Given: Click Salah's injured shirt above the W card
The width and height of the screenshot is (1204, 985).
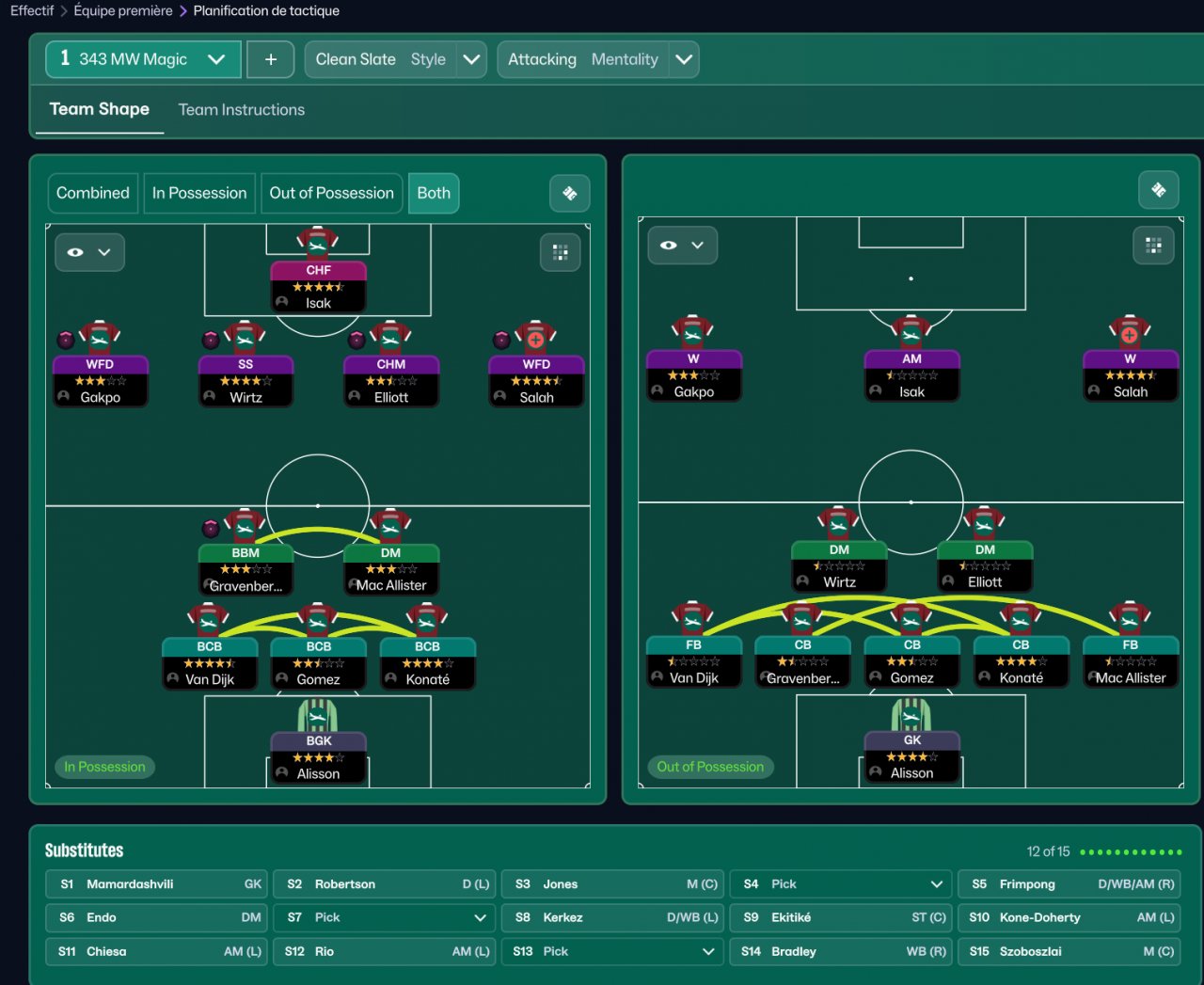Looking at the screenshot, I should [x=1130, y=331].
